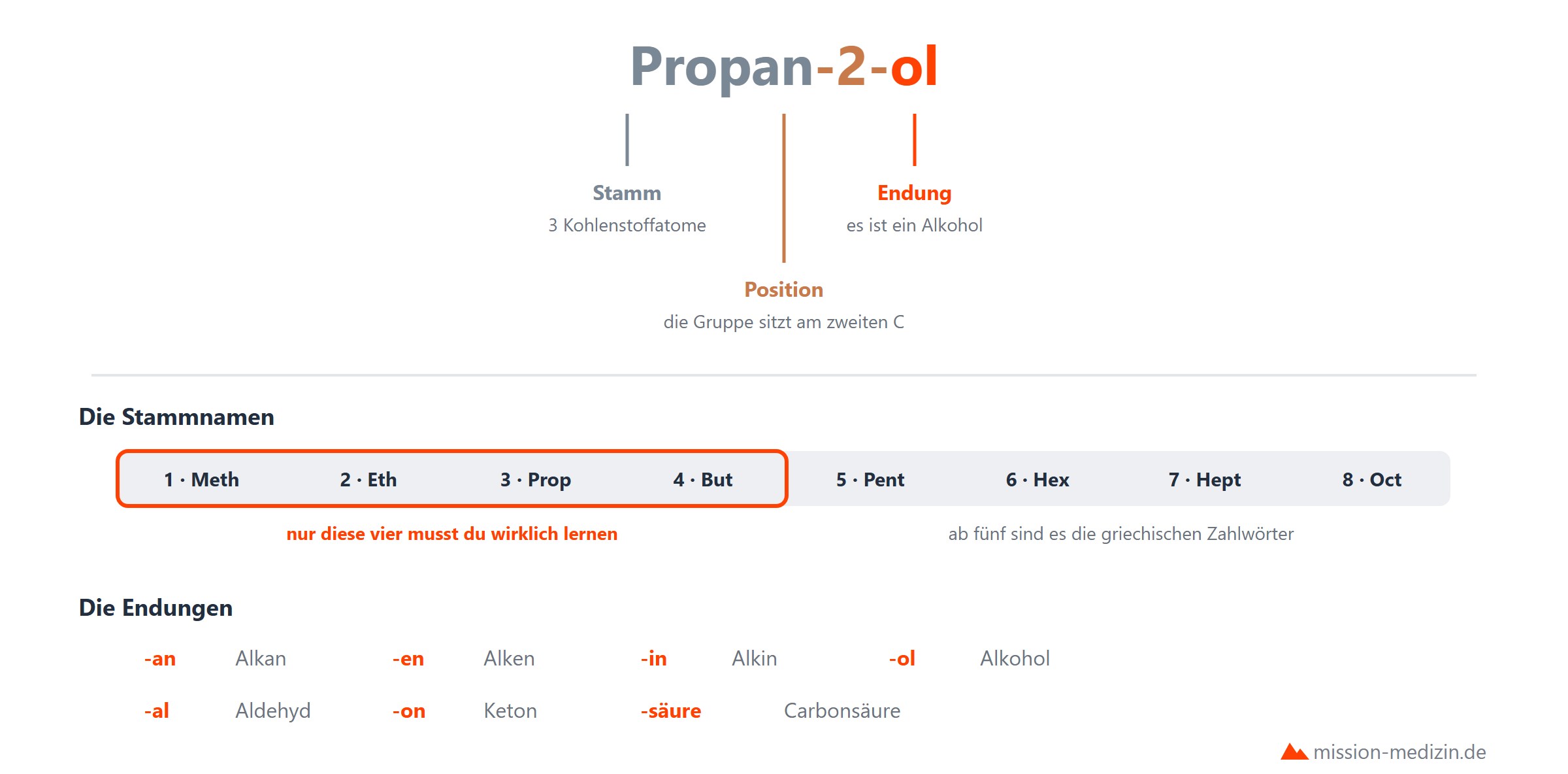
Task: Click the orange 'Endung' heading
Action: (915, 193)
